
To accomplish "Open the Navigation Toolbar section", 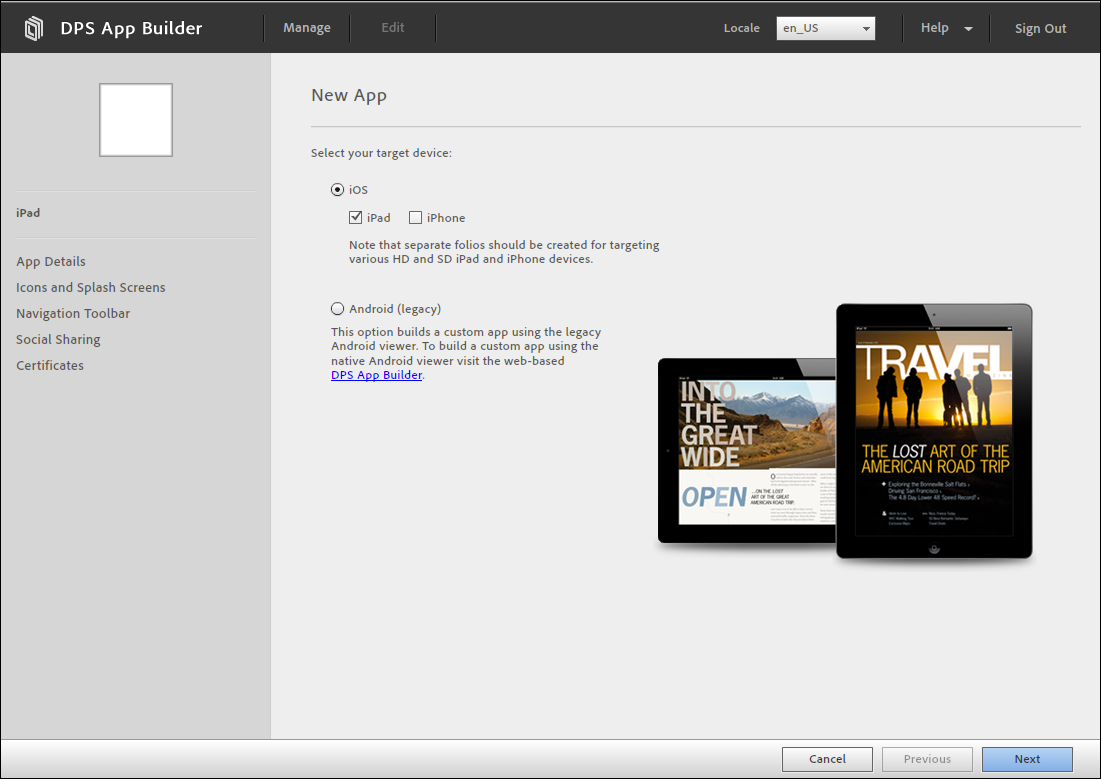I will point(73,313).
